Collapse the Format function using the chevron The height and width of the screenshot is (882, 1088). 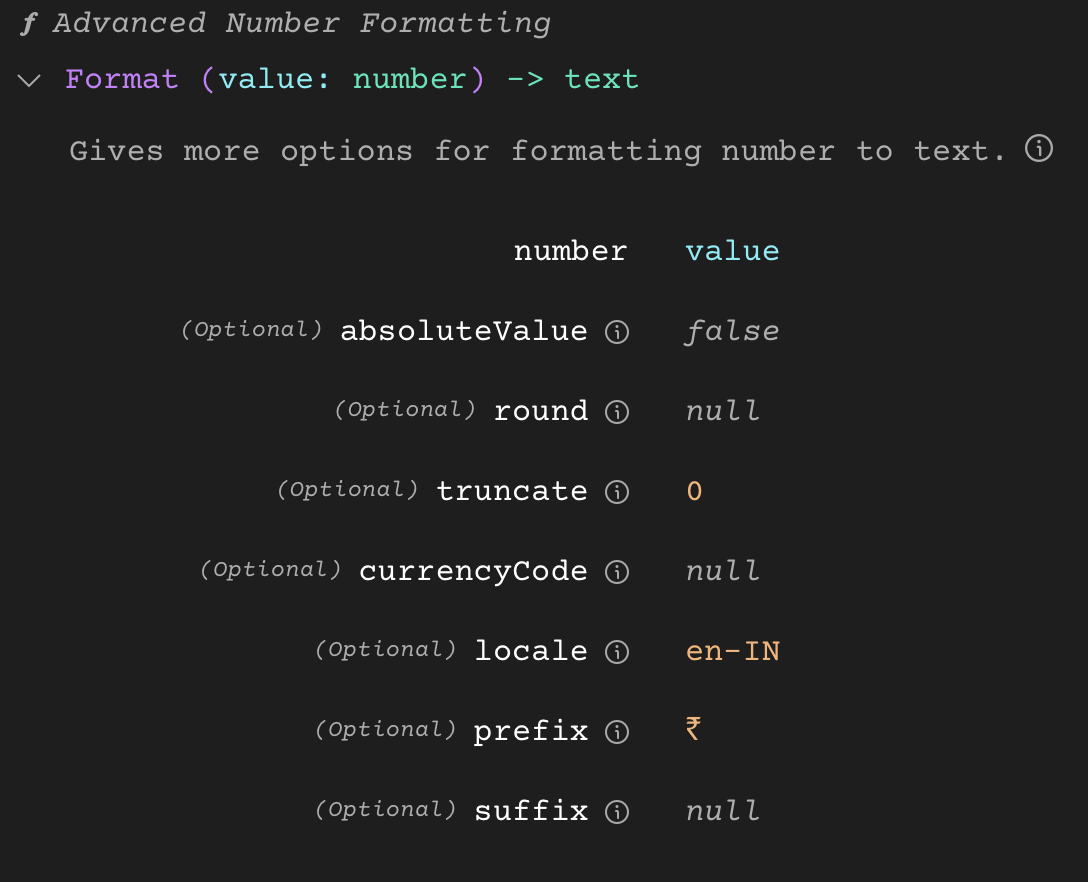pos(28,80)
